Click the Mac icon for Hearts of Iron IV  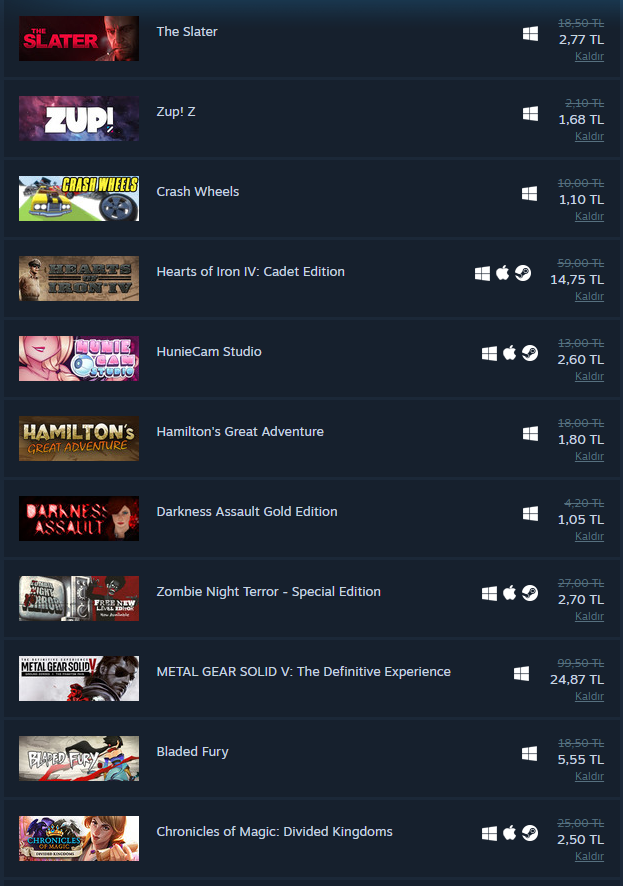pos(502,273)
